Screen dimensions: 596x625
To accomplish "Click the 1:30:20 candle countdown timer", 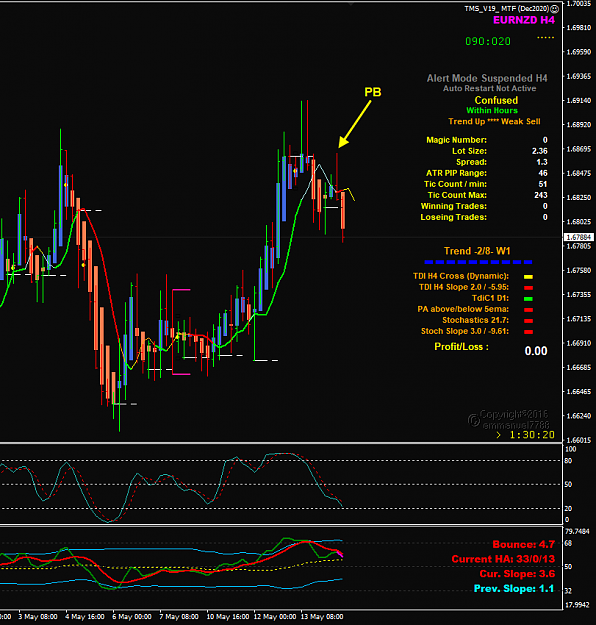I will pyautogui.click(x=532, y=435).
